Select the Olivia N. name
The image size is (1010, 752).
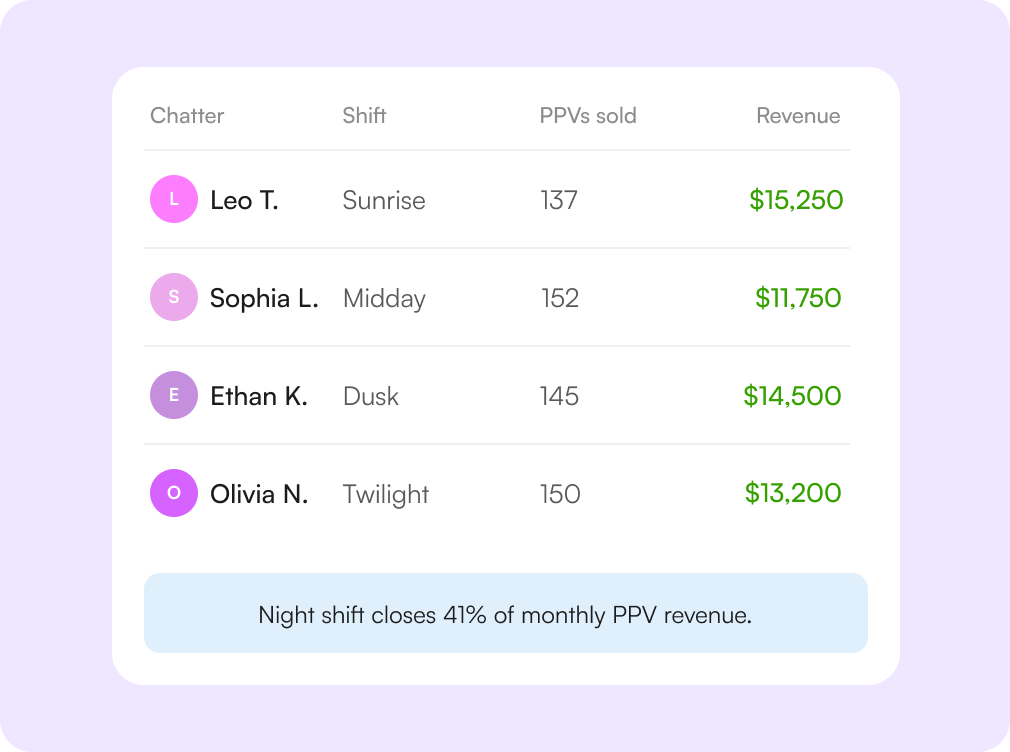[259, 494]
